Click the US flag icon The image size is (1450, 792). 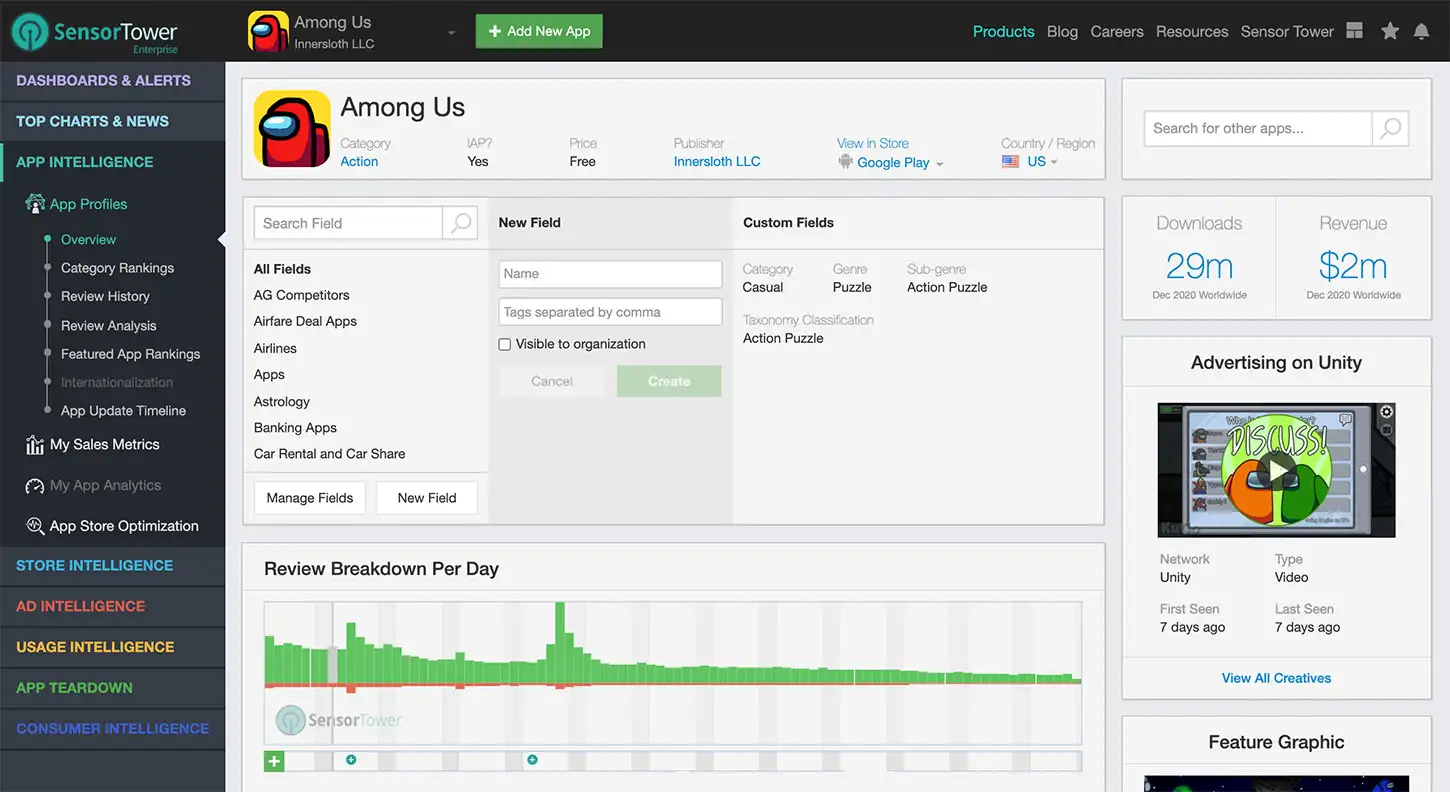tap(1010, 161)
